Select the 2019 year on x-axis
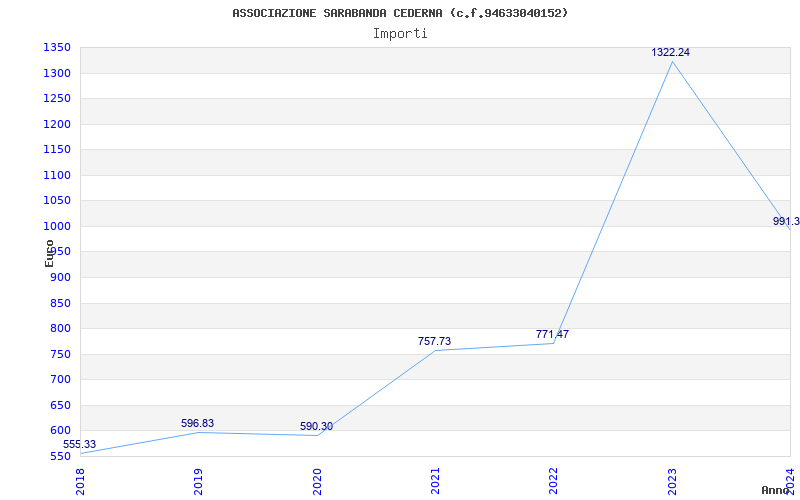 click(x=199, y=481)
